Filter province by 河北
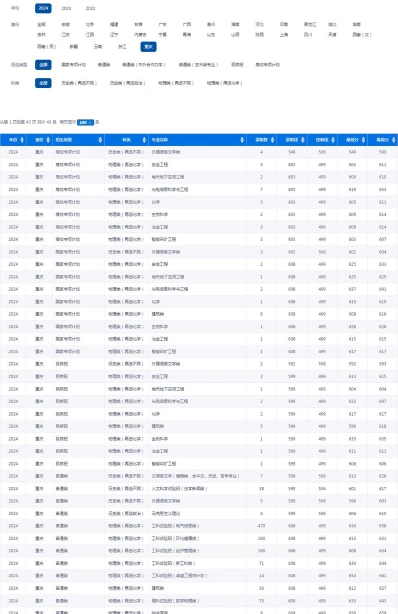This screenshot has height=614, width=398. tap(259, 24)
